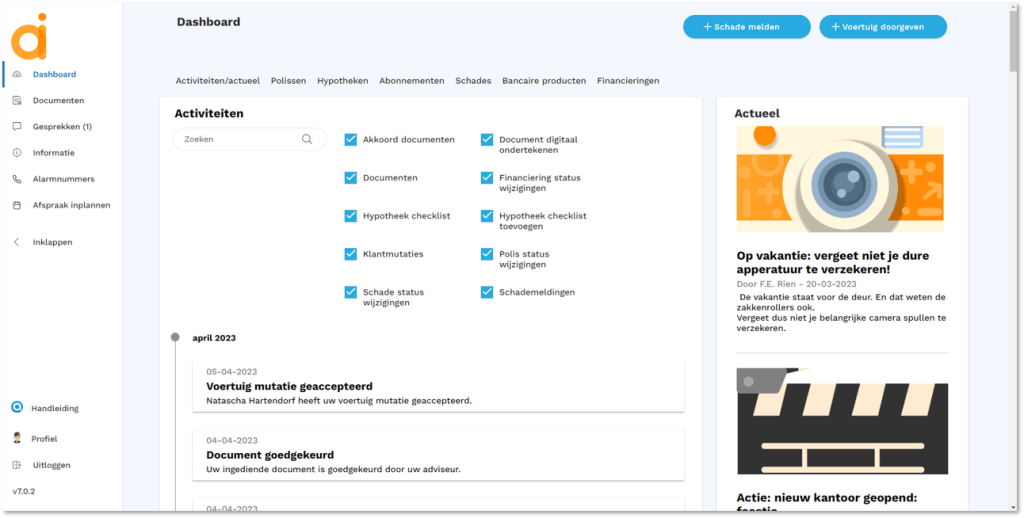Open the 'Voertuig mutatie geaccepteerd' activity card
1024x518 pixels.
[x=438, y=386]
